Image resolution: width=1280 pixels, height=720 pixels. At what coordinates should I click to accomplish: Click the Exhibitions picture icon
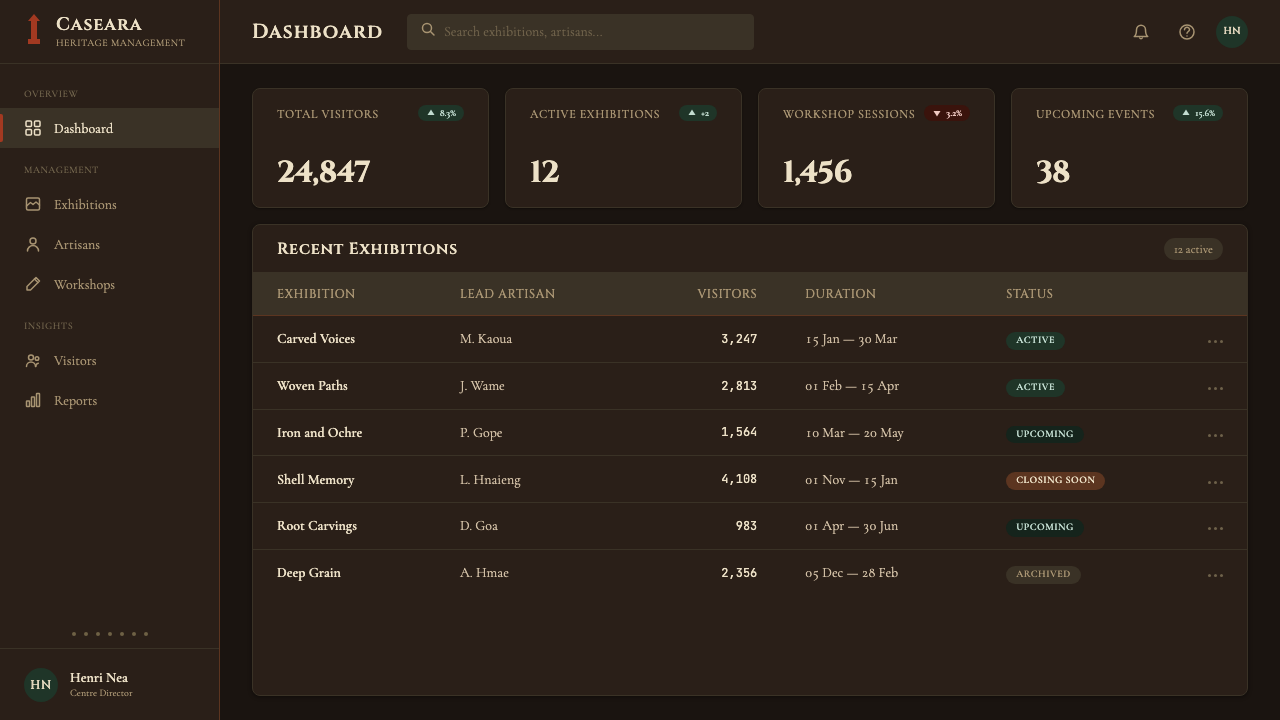point(33,204)
